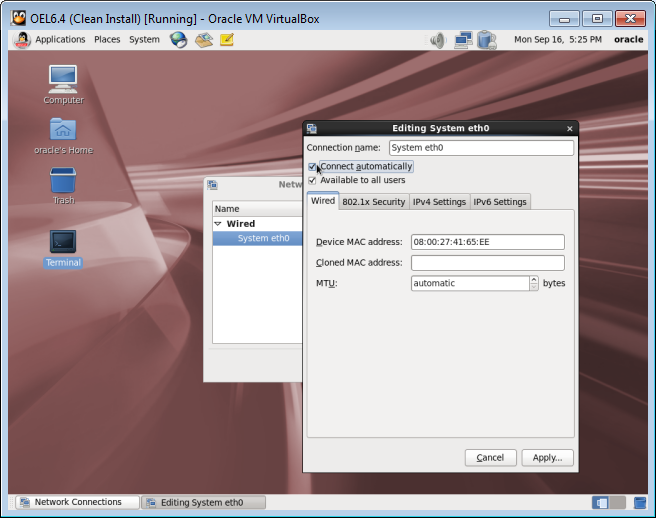Open the System menu
The image size is (656, 518).
[144, 40]
